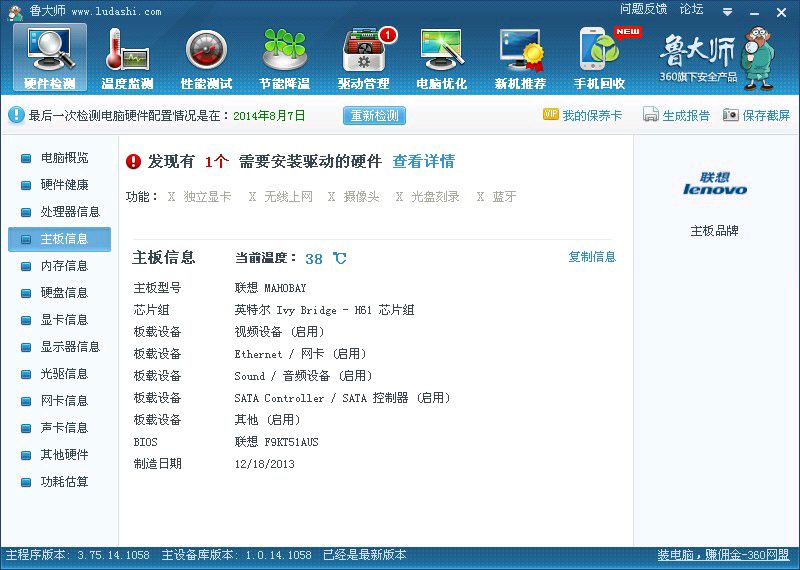Click the 联想 F9KT51AUS BIOS value

coord(277,442)
